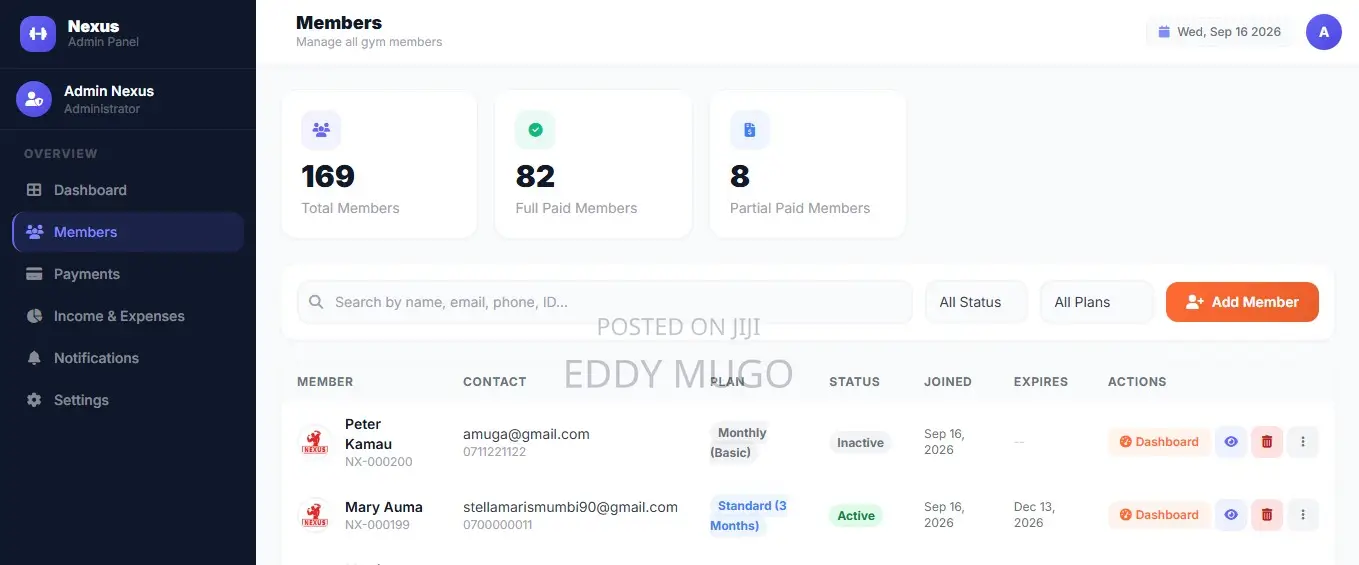The image size is (1359, 565).
Task: Click the name Mary Auma
Action: [x=384, y=507]
